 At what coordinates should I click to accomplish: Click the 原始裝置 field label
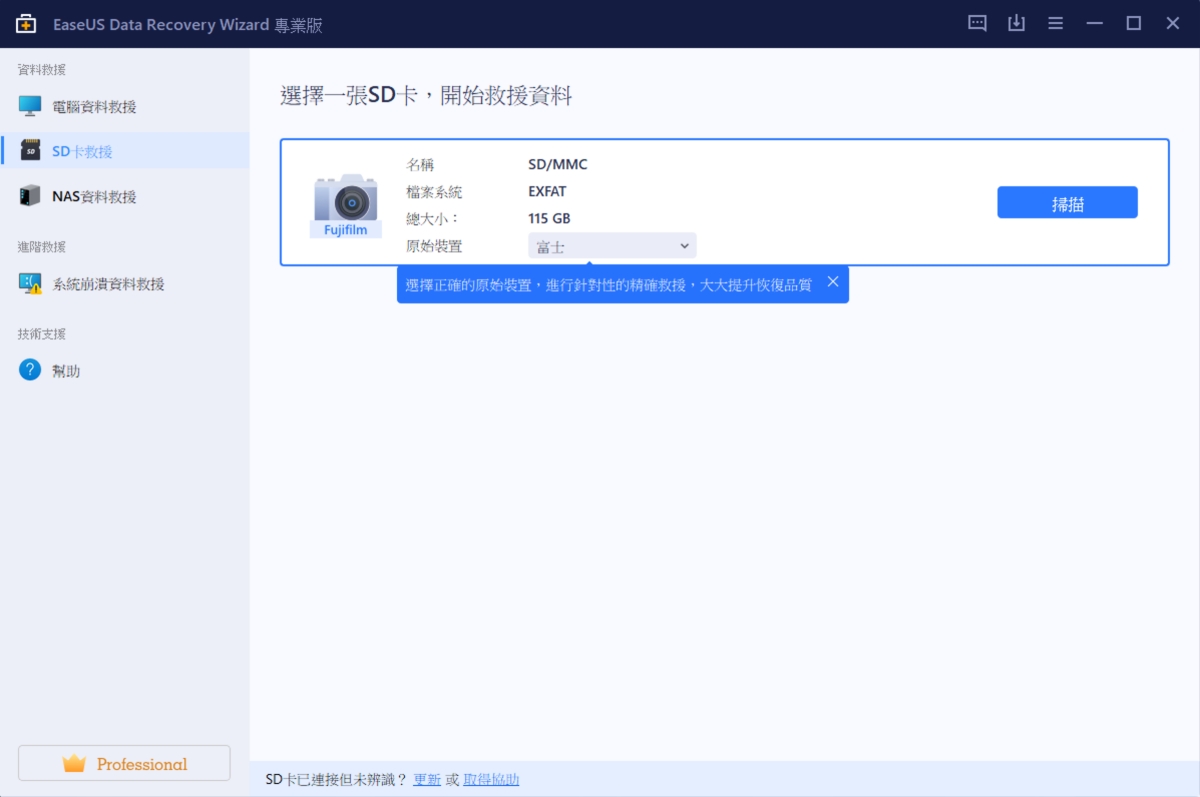[x=434, y=246]
